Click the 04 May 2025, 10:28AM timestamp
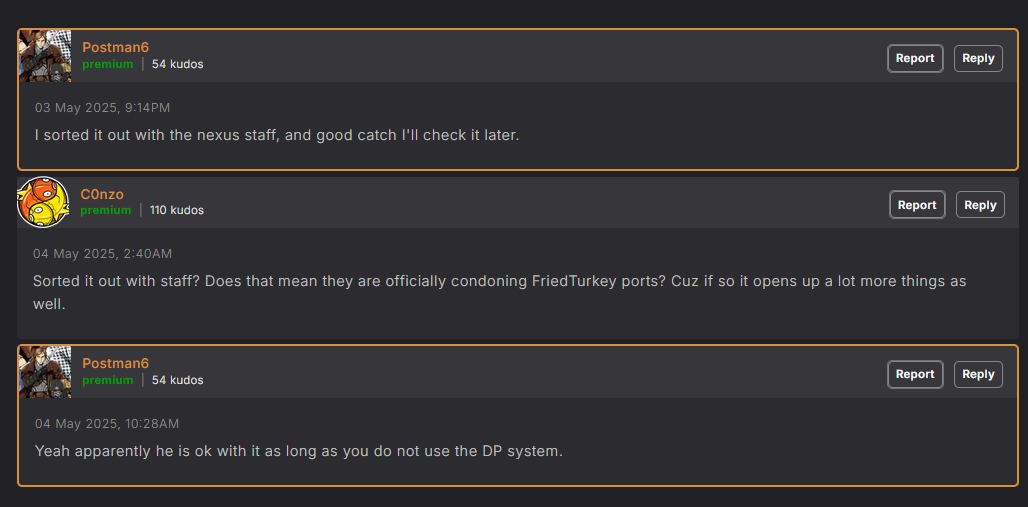 (107, 424)
